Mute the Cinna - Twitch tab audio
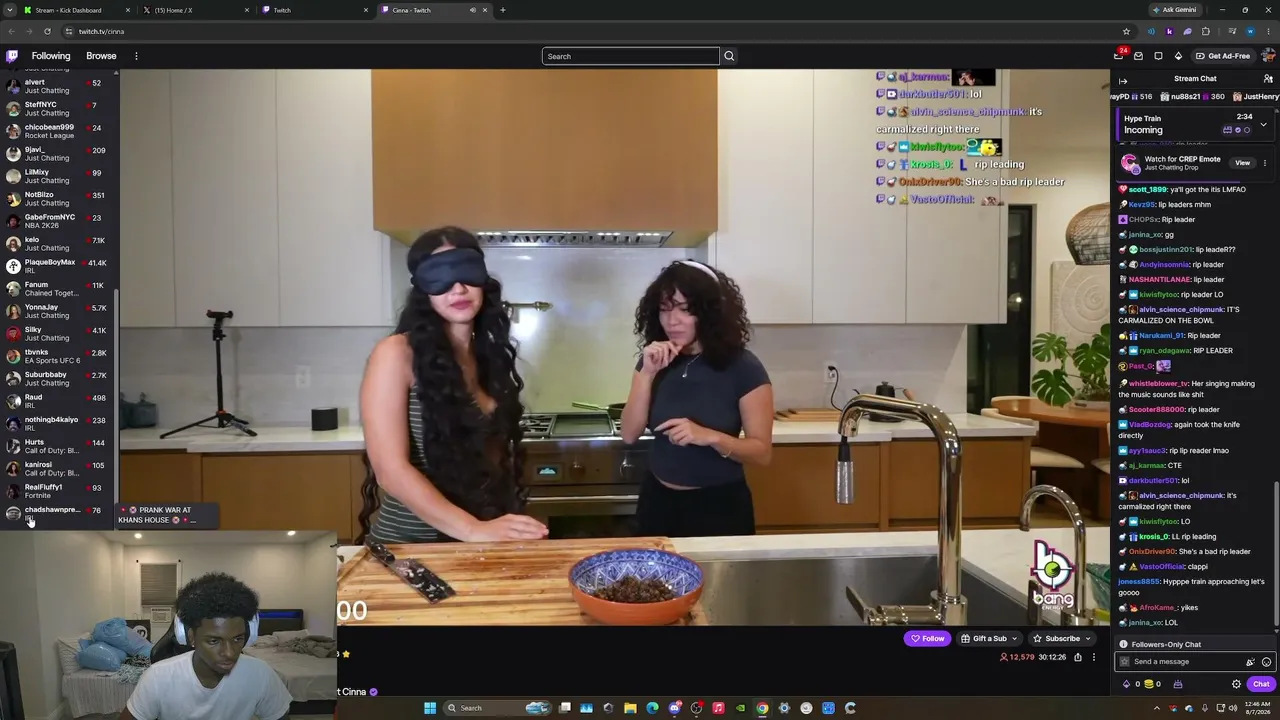 473,10
